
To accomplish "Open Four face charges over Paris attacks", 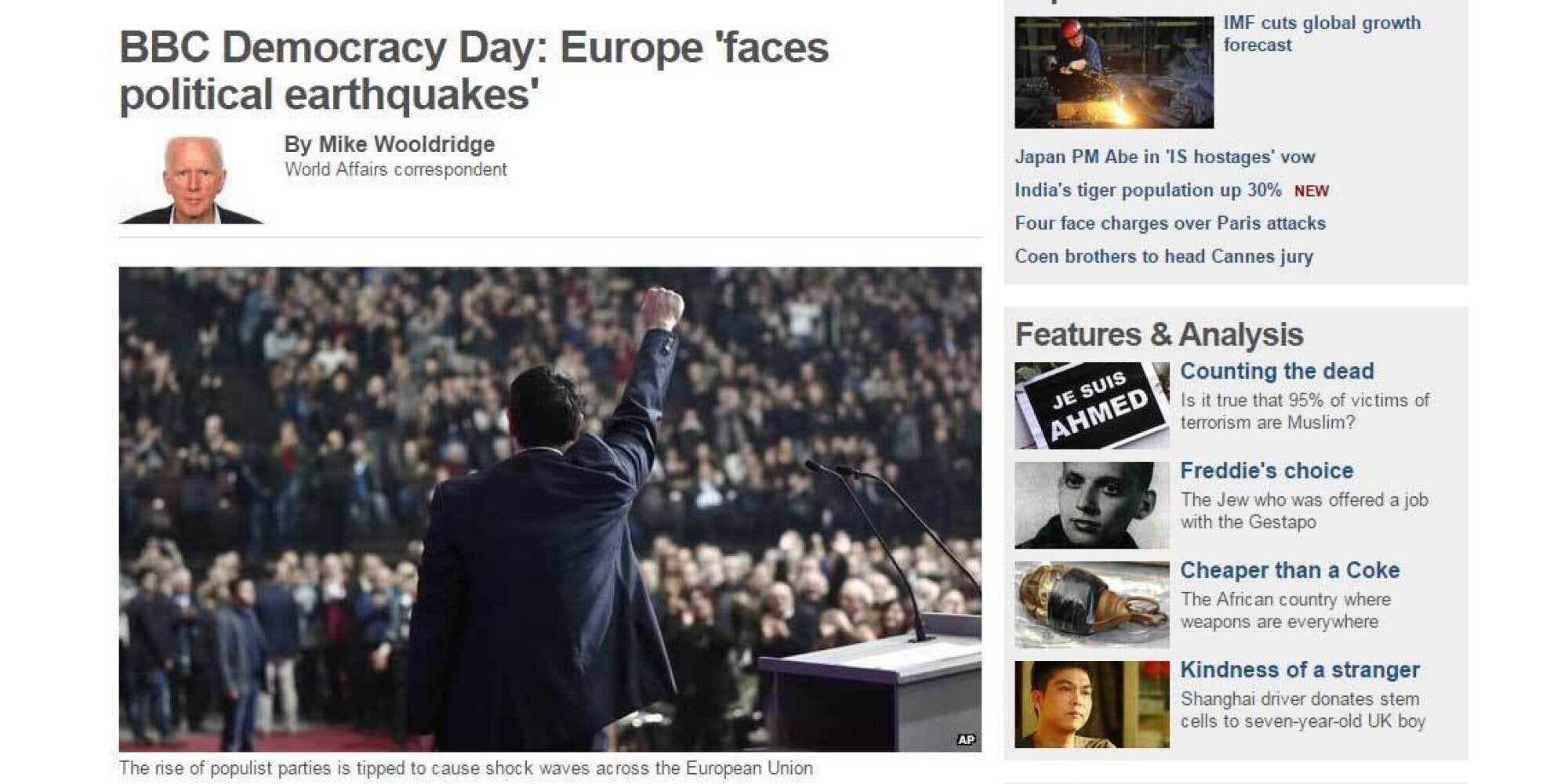I will (x=1170, y=223).
